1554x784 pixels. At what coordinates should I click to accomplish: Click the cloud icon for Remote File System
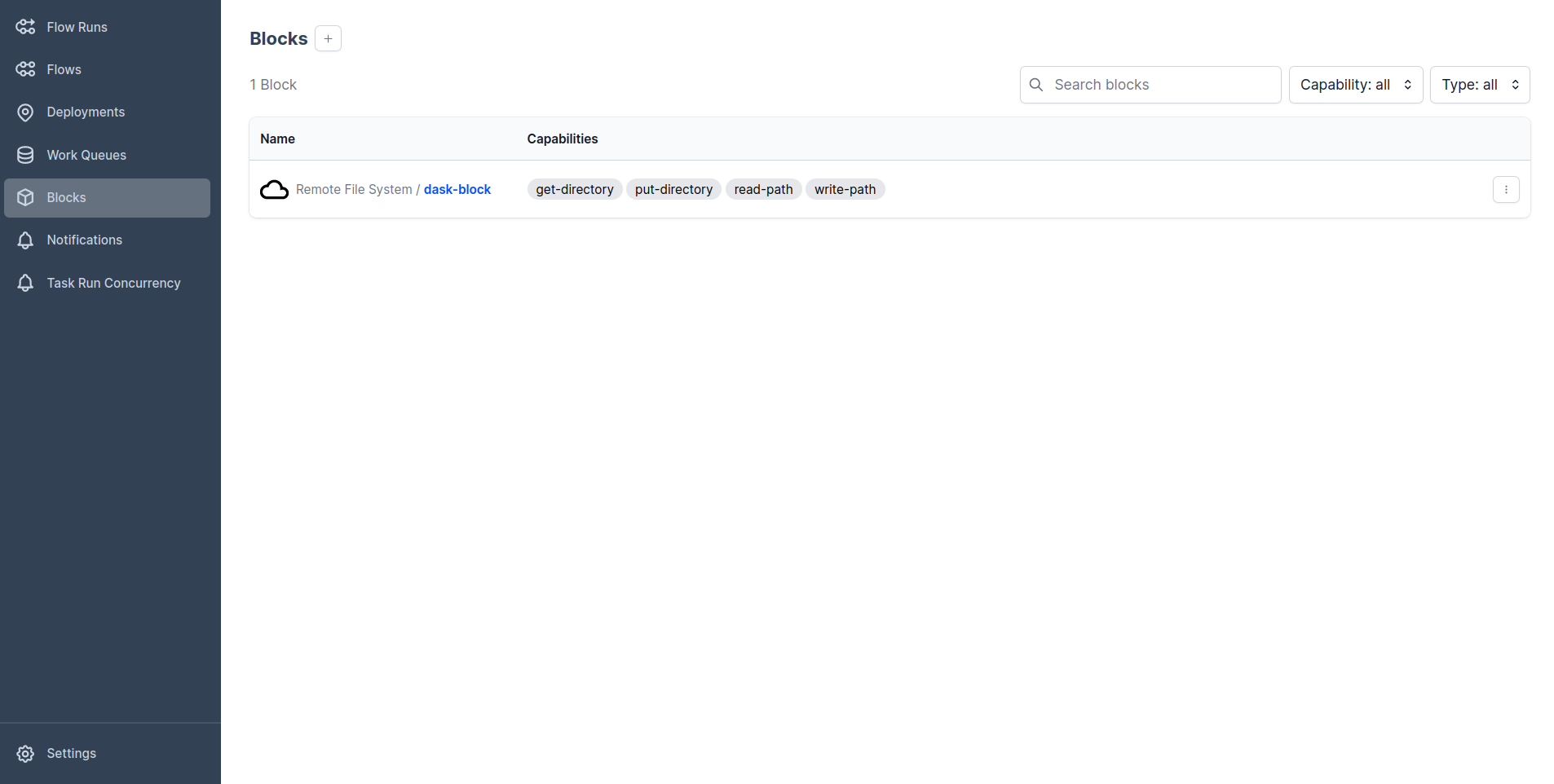[x=274, y=190]
